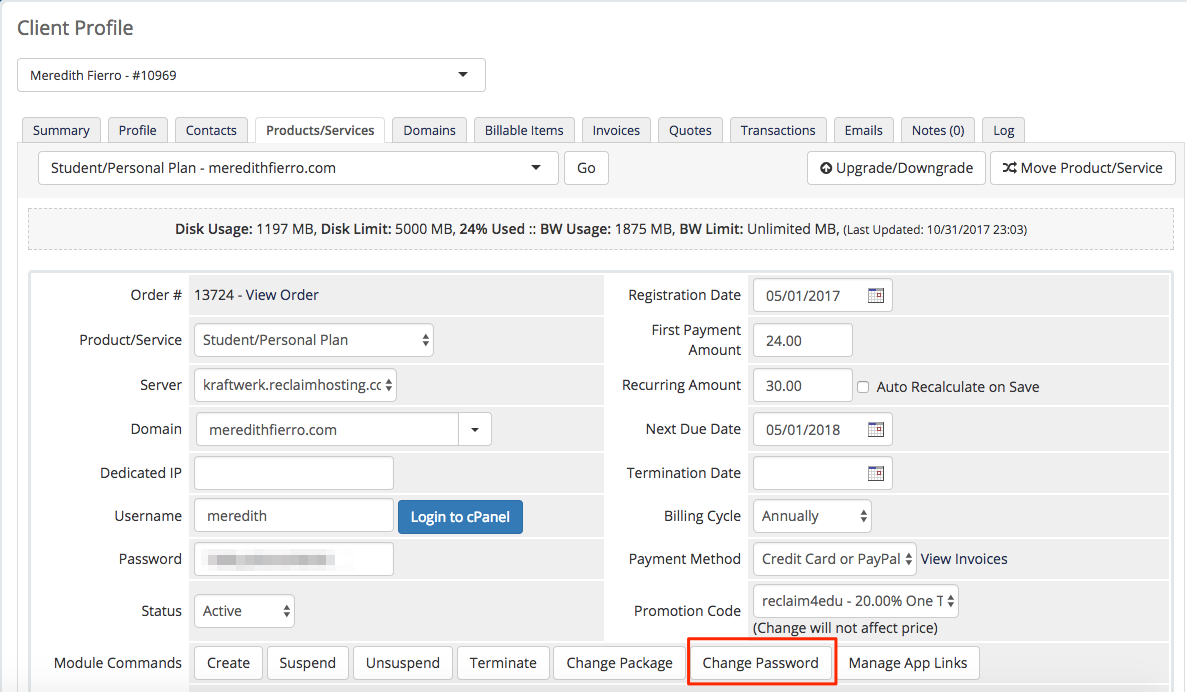Screen dimensions: 1187x692
Task: Switch to the Domains tab
Action: pyautogui.click(x=429, y=130)
